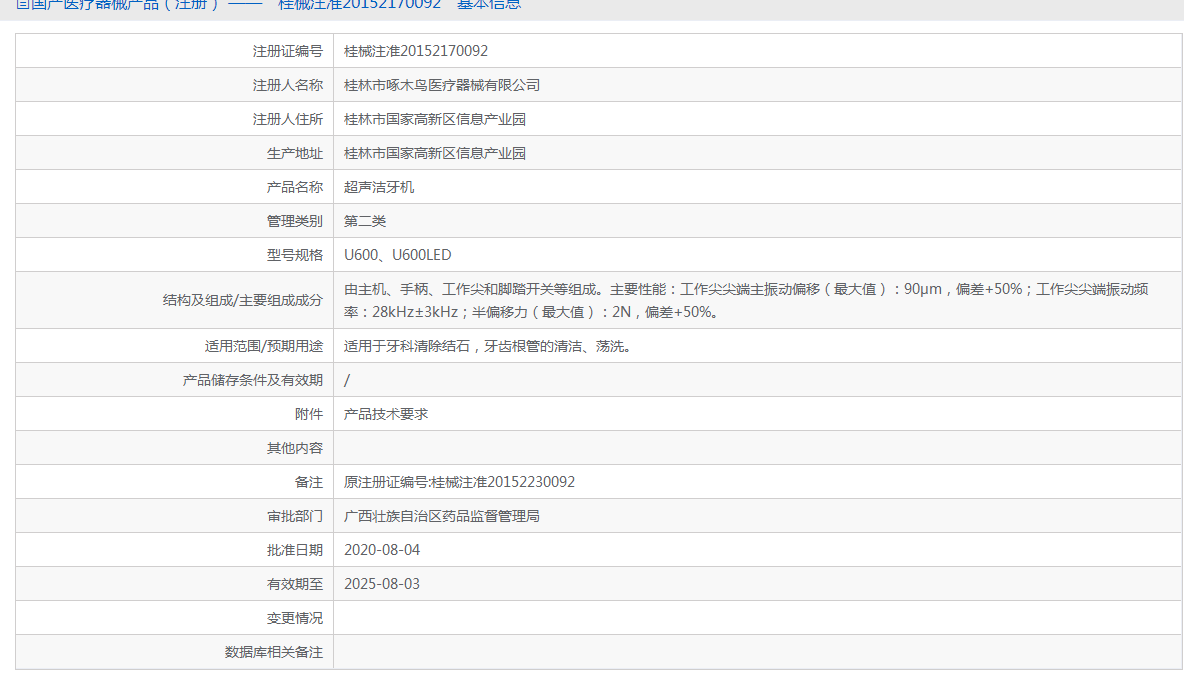Click the expiry date 2025-08-03
Screen dimensions: 1184x677
click(x=382, y=584)
